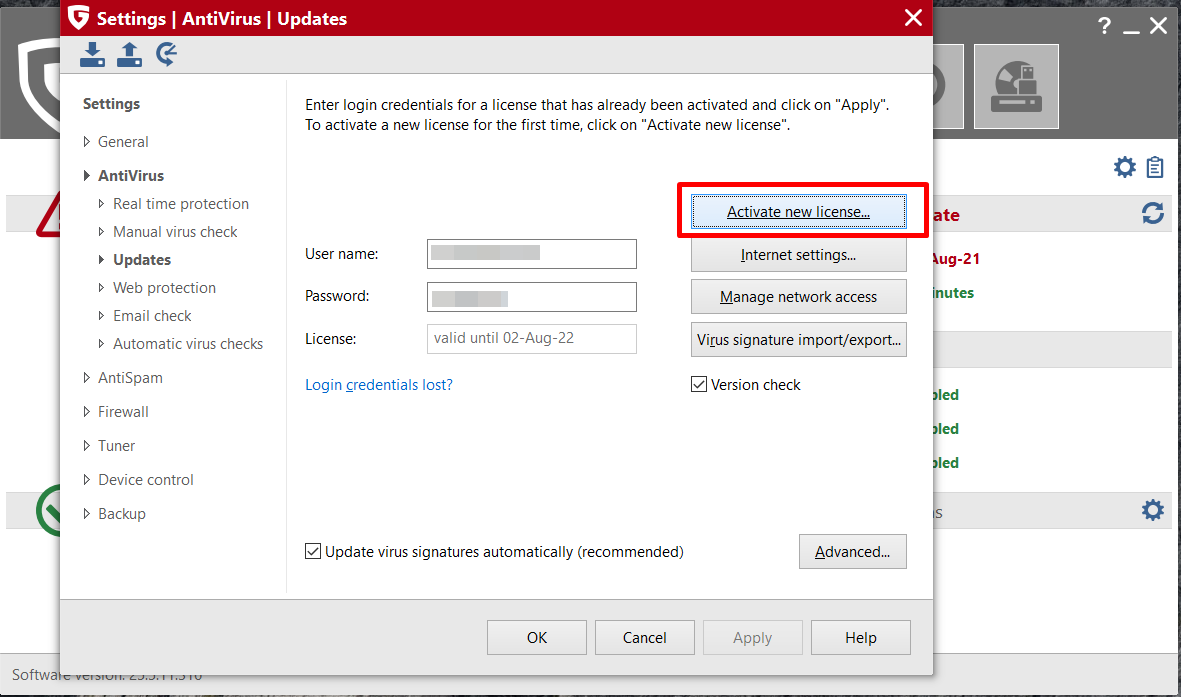Expand the Device control tree arrow
Viewport: 1181px width, 697px height.
coord(87,479)
